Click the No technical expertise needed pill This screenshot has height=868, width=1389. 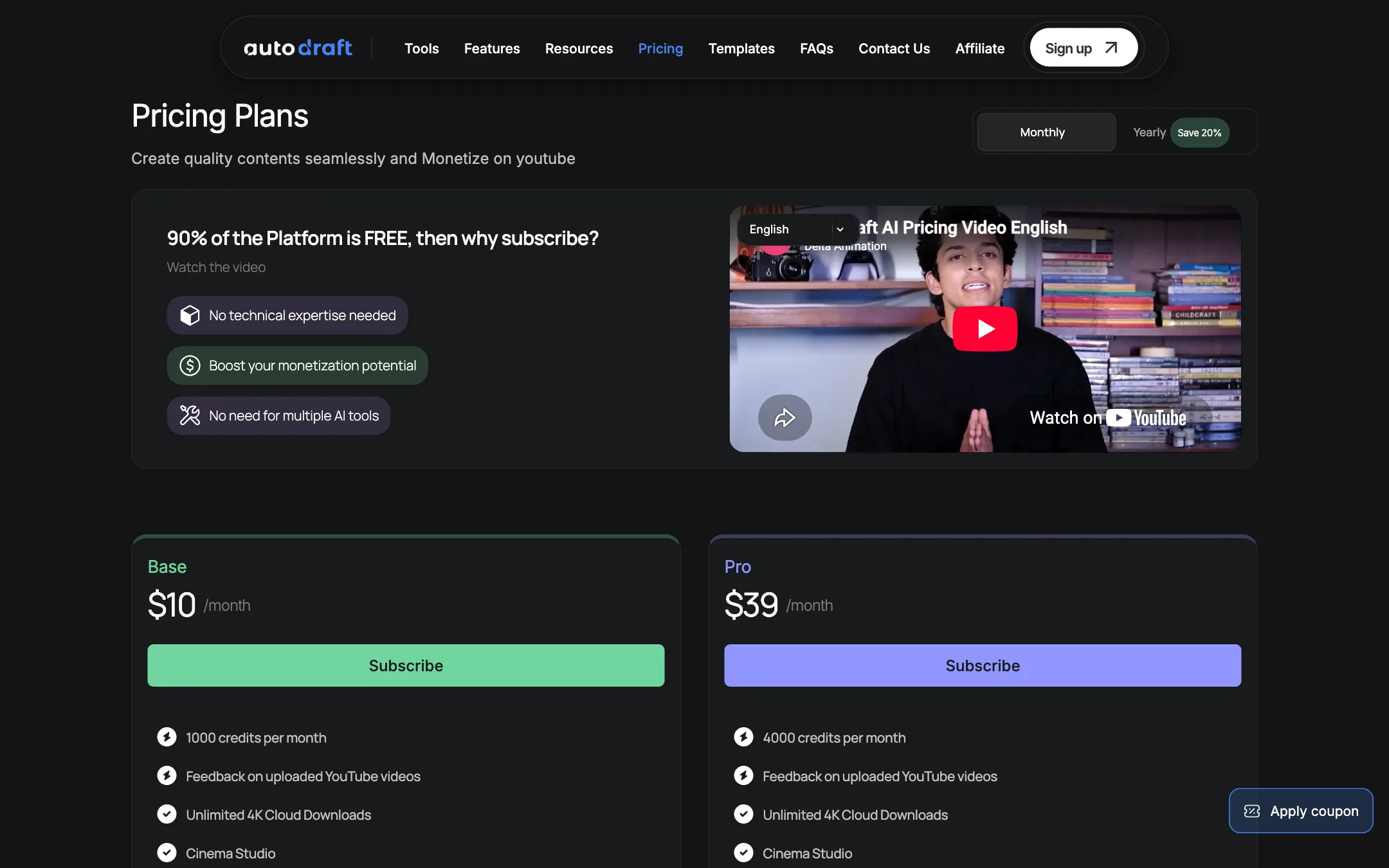[x=287, y=315]
